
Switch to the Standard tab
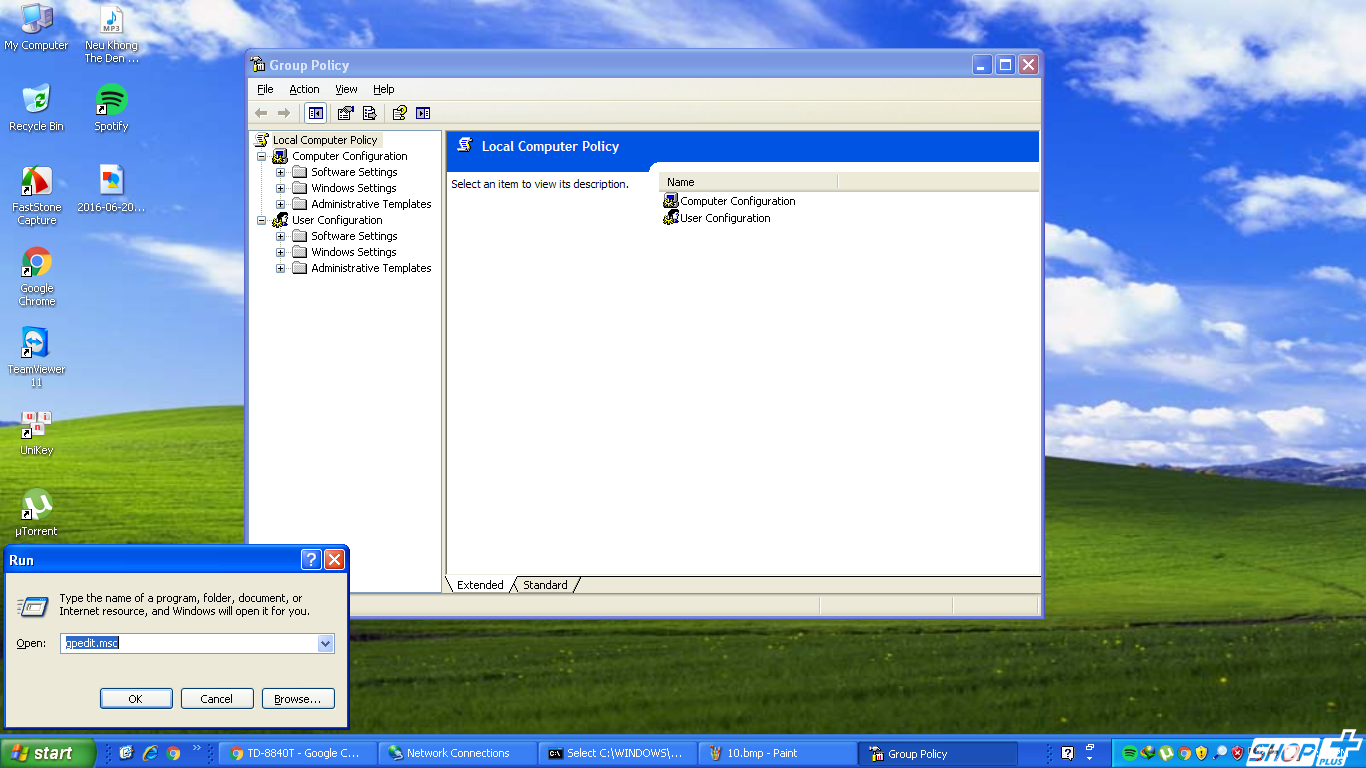point(545,585)
